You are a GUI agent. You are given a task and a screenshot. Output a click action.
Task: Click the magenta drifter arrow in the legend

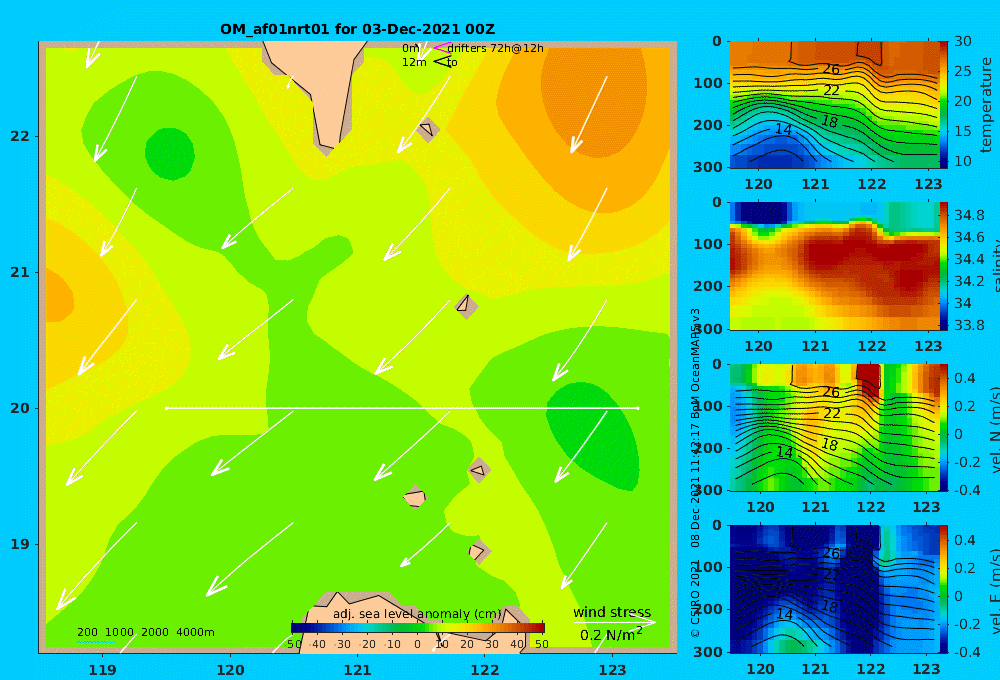point(441,47)
